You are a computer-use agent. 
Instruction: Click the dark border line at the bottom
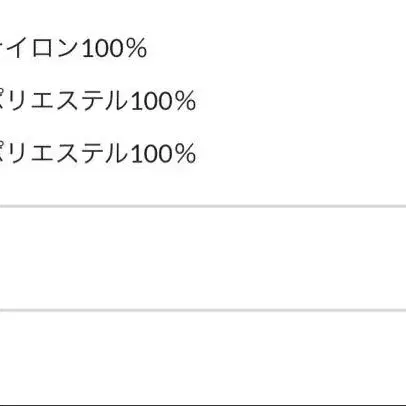click(x=203, y=405)
